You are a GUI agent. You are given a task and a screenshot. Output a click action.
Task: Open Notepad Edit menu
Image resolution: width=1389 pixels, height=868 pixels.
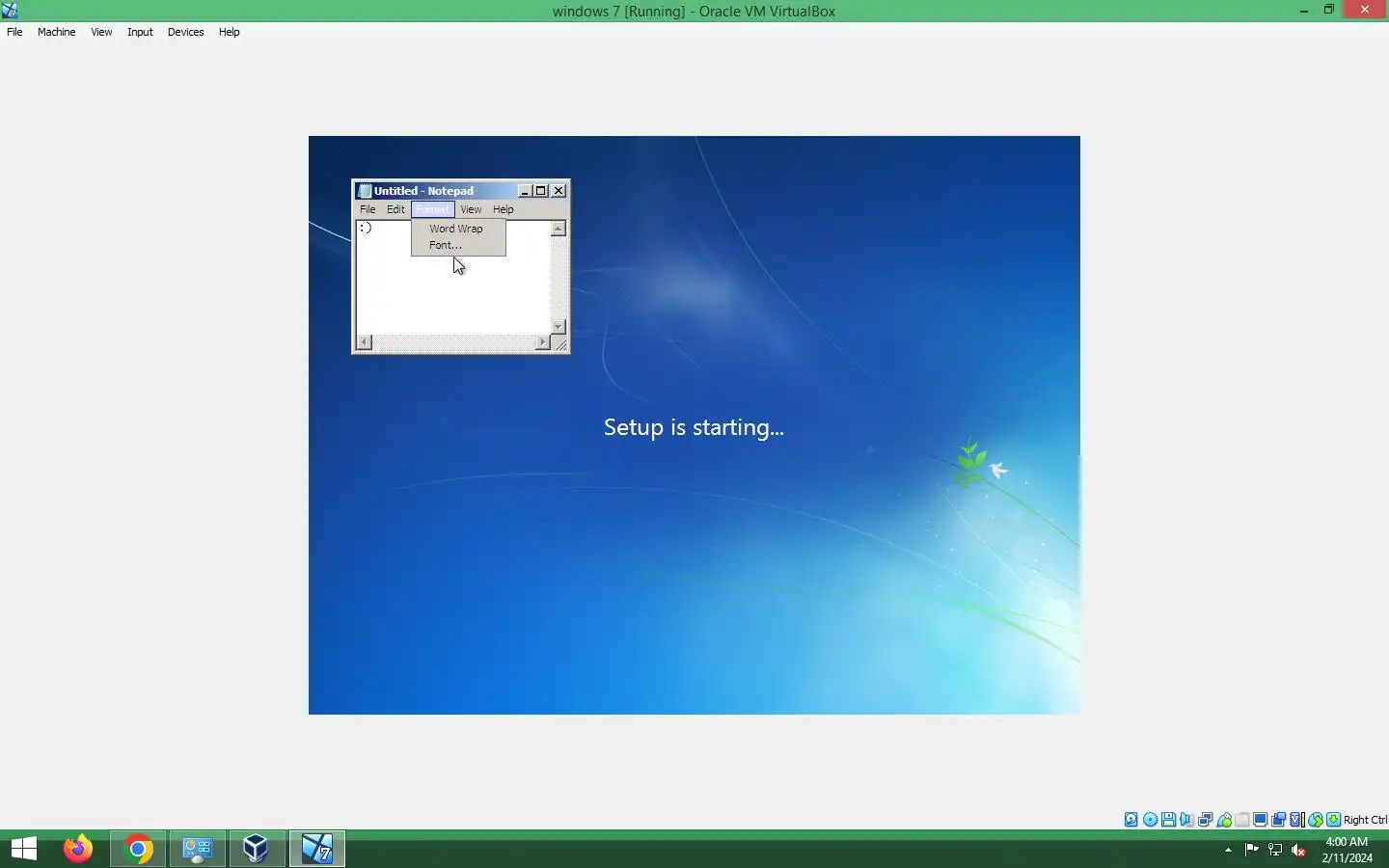click(395, 209)
